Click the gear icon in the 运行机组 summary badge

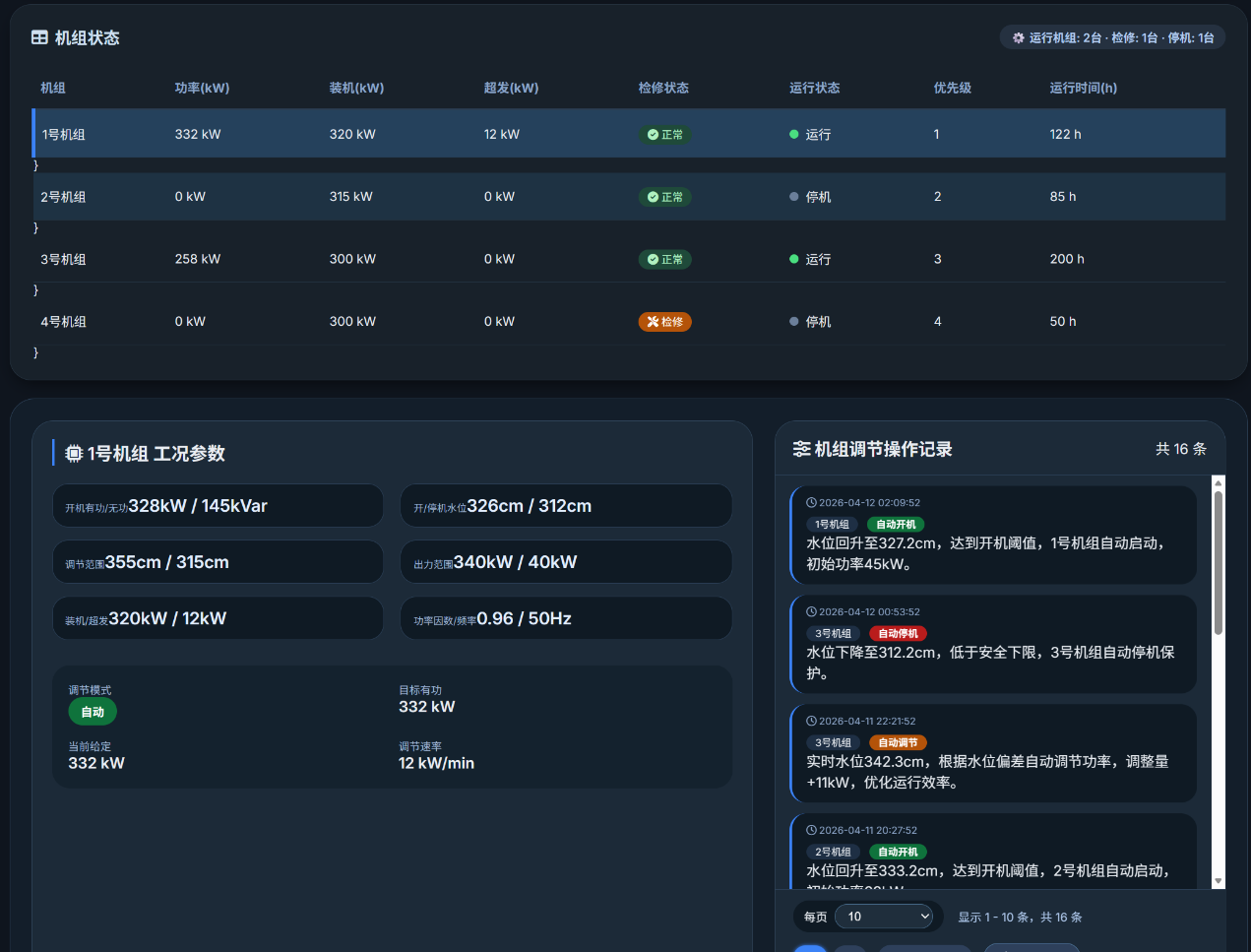[1018, 38]
